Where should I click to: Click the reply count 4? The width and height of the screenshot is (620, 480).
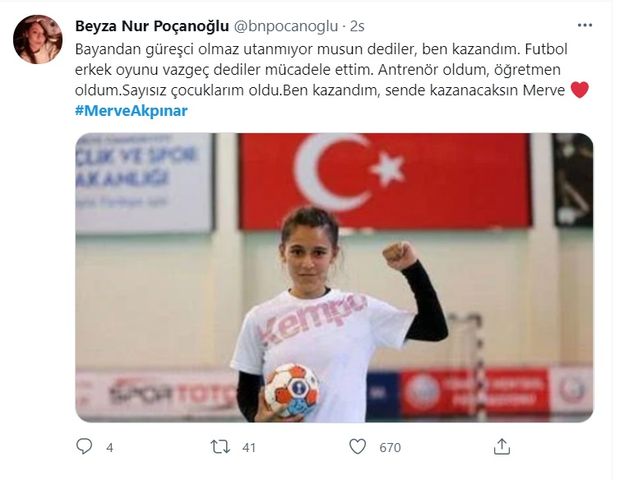[x=110, y=448]
